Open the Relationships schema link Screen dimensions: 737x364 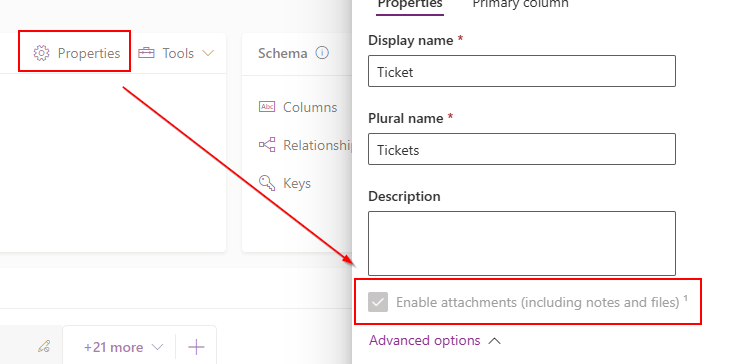coord(317,145)
